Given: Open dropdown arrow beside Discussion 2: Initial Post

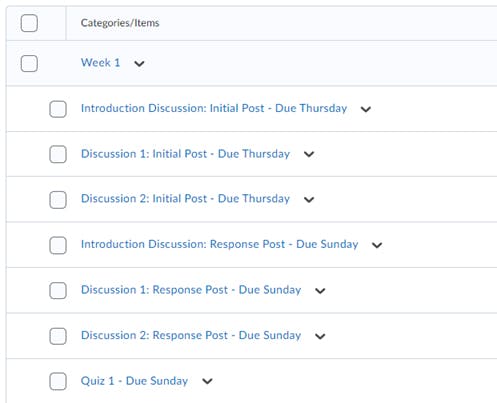Looking at the screenshot, I should click(309, 200).
